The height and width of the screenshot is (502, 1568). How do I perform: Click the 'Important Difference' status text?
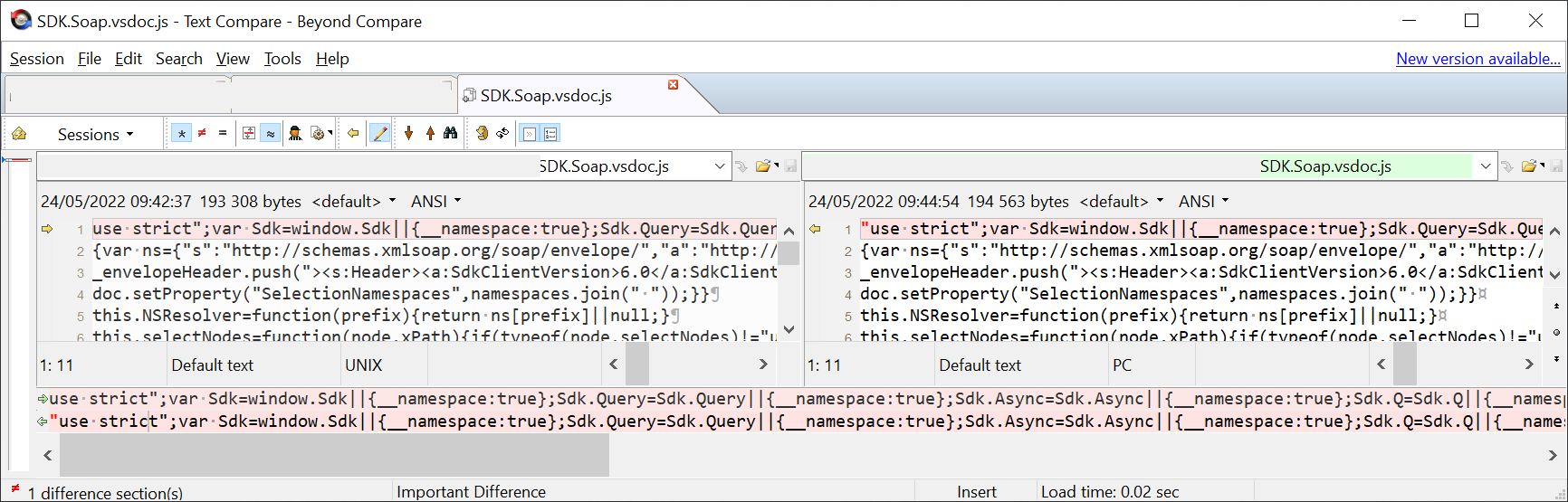click(472, 492)
